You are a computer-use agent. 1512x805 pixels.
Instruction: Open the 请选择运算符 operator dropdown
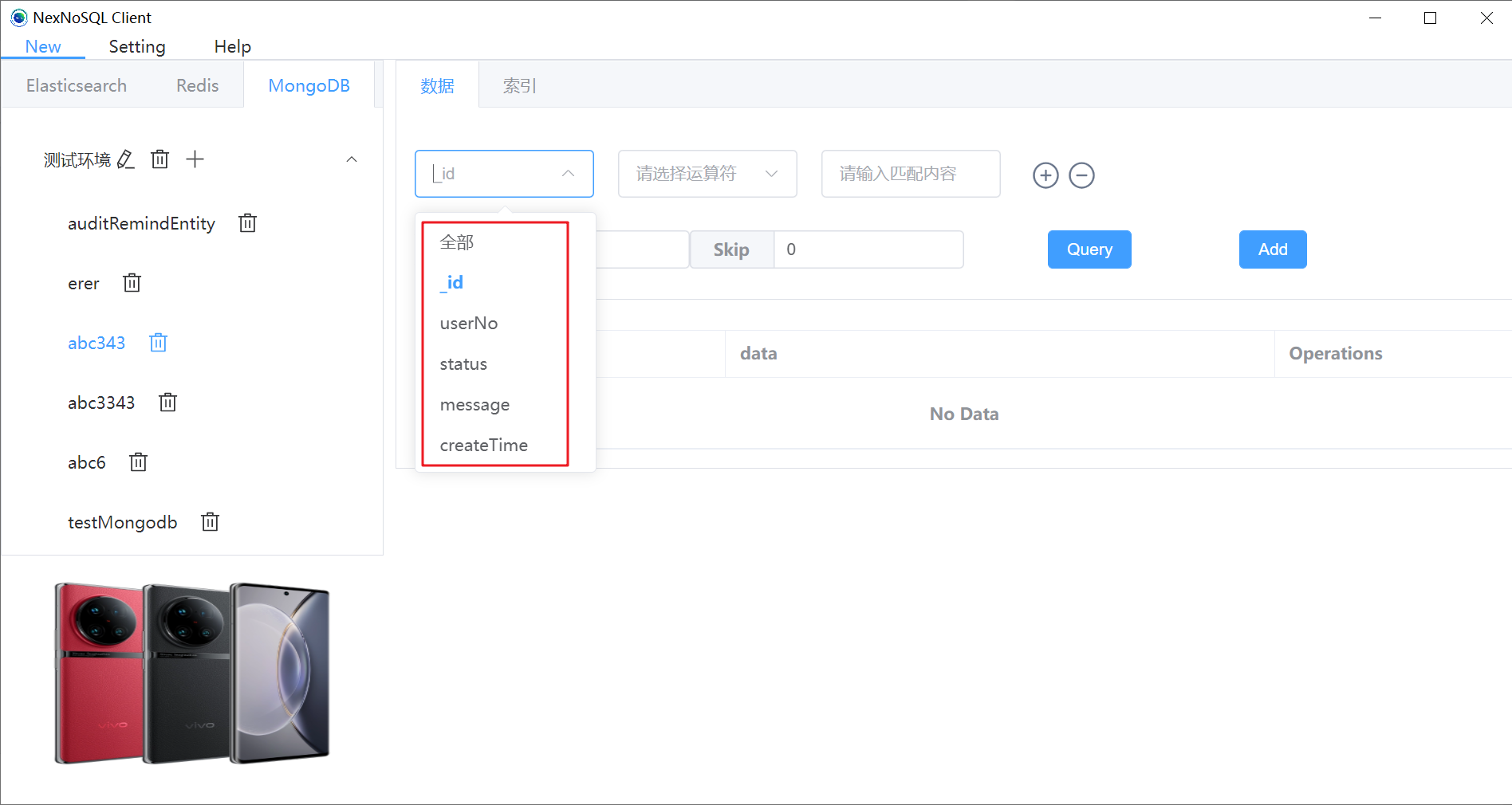[707, 174]
